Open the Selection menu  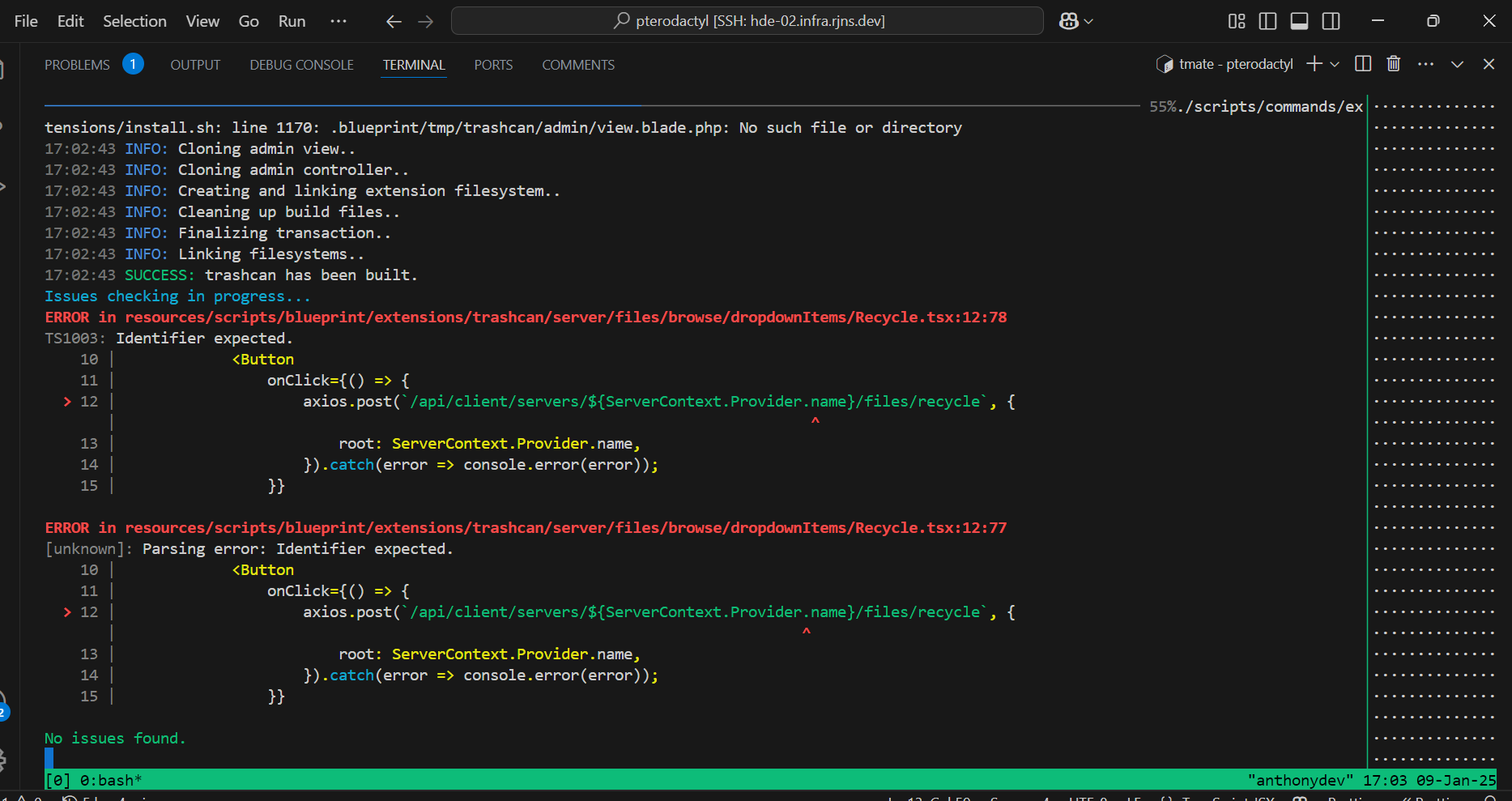click(x=134, y=22)
